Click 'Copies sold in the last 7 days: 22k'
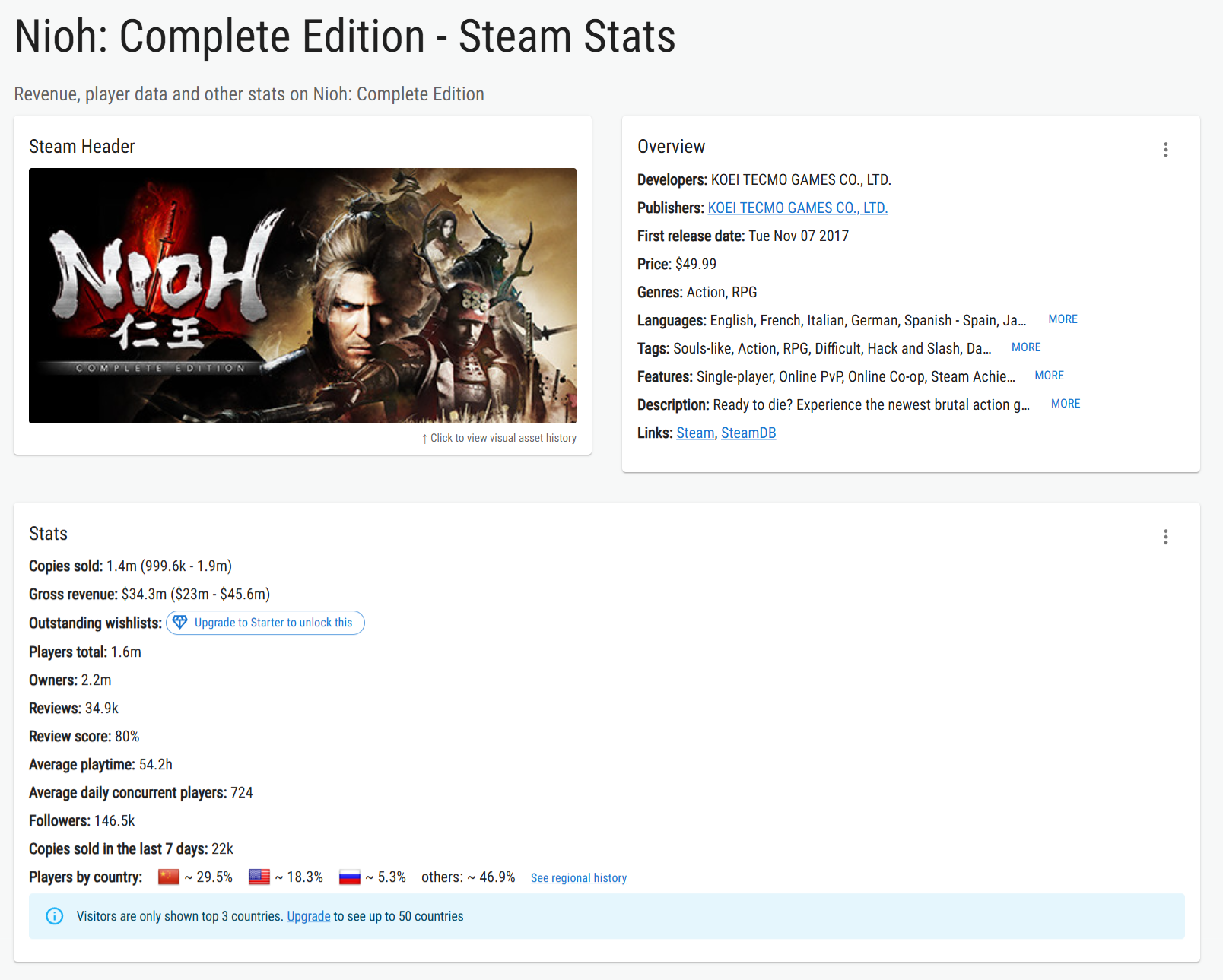Image resolution: width=1223 pixels, height=980 pixels. point(131,849)
